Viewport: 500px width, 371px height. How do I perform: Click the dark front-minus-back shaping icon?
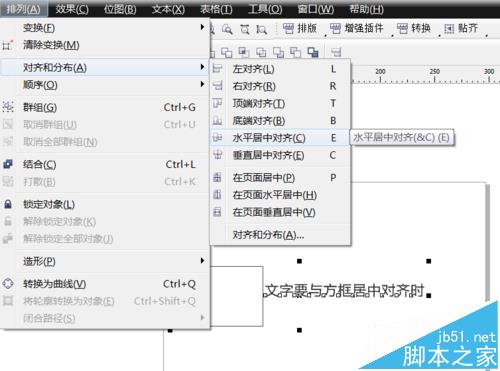[313, 52]
